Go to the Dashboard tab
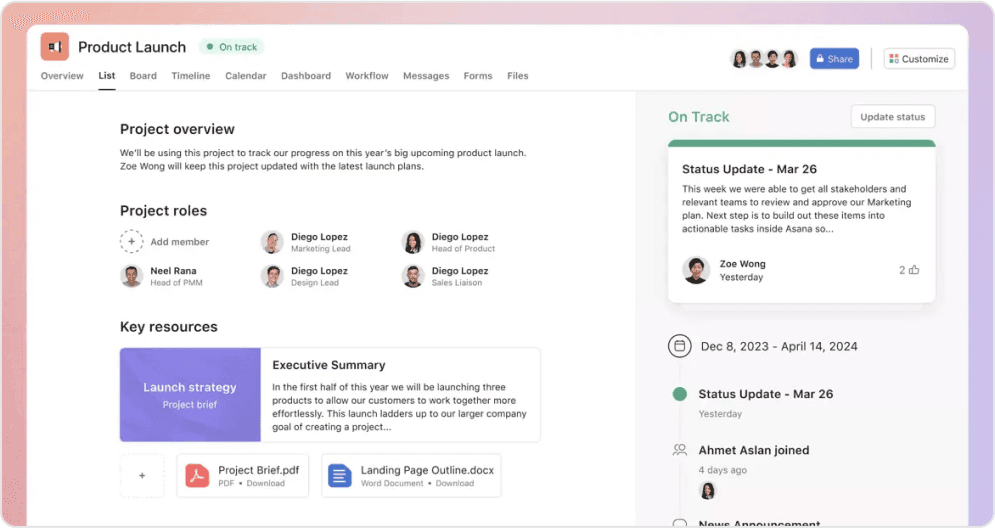Image resolution: width=995 pixels, height=528 pixels. coord(306,76)
